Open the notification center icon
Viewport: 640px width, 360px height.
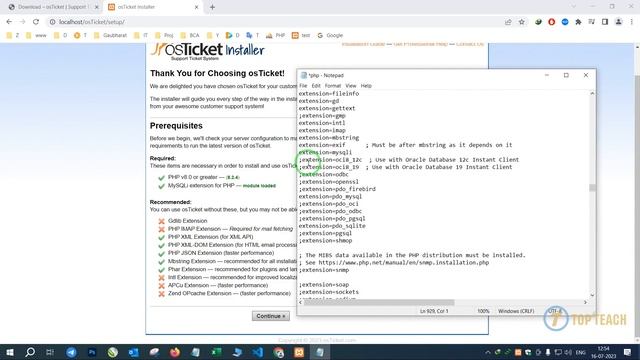point(628,352)
